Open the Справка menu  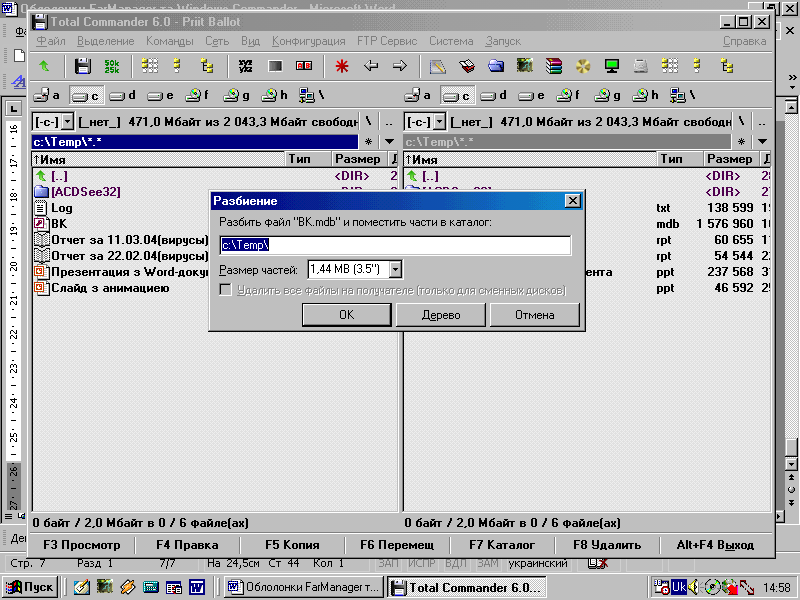(x=744, y=41)
